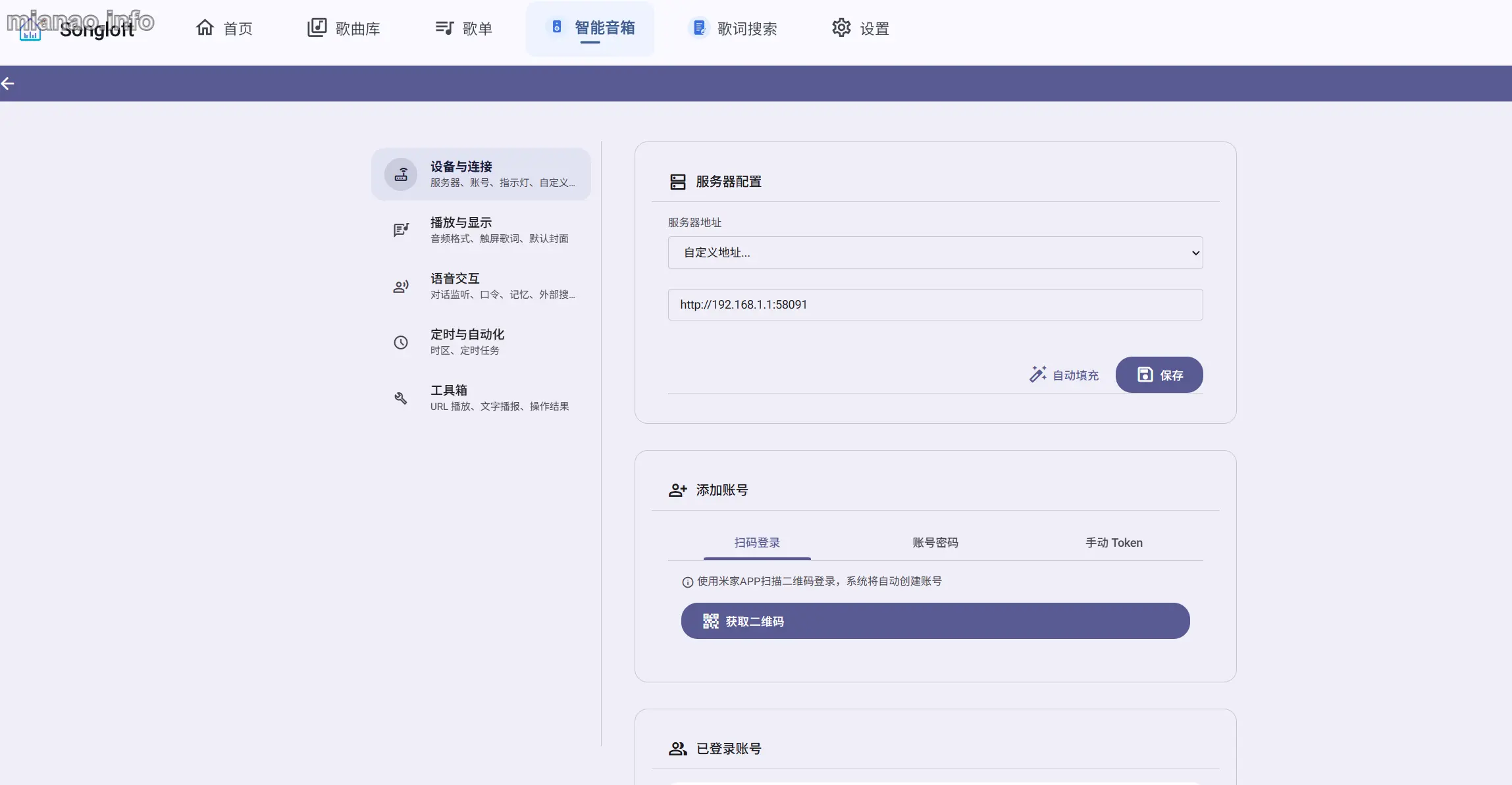
Task: Click the Songloft title text
Action: coord(97,30)
